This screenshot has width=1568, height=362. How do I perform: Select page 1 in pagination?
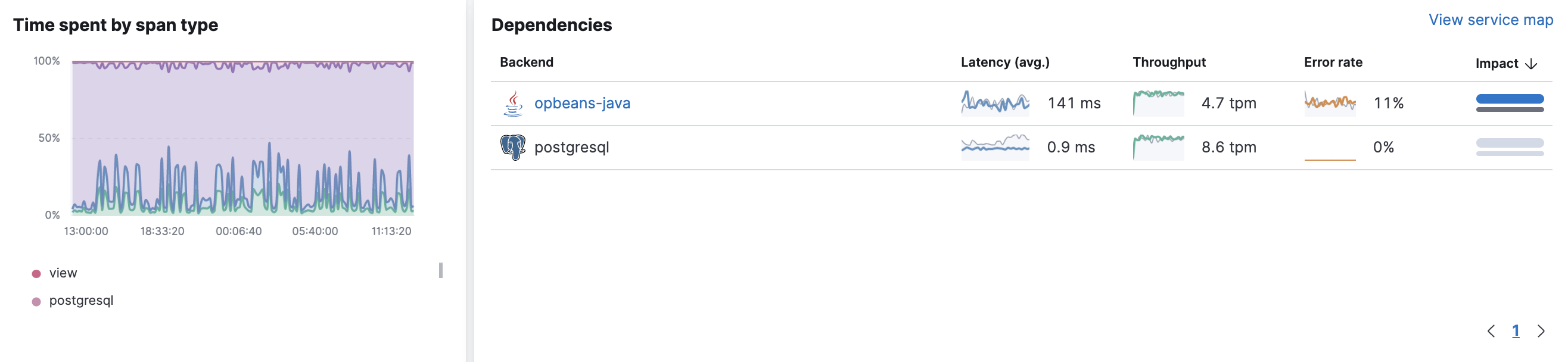coord(1516,331)
